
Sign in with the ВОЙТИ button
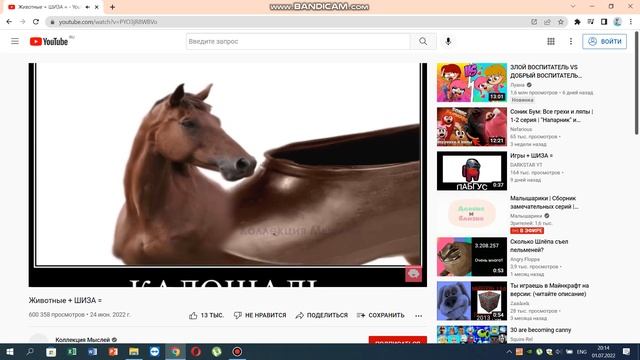(x=604, y=41)
